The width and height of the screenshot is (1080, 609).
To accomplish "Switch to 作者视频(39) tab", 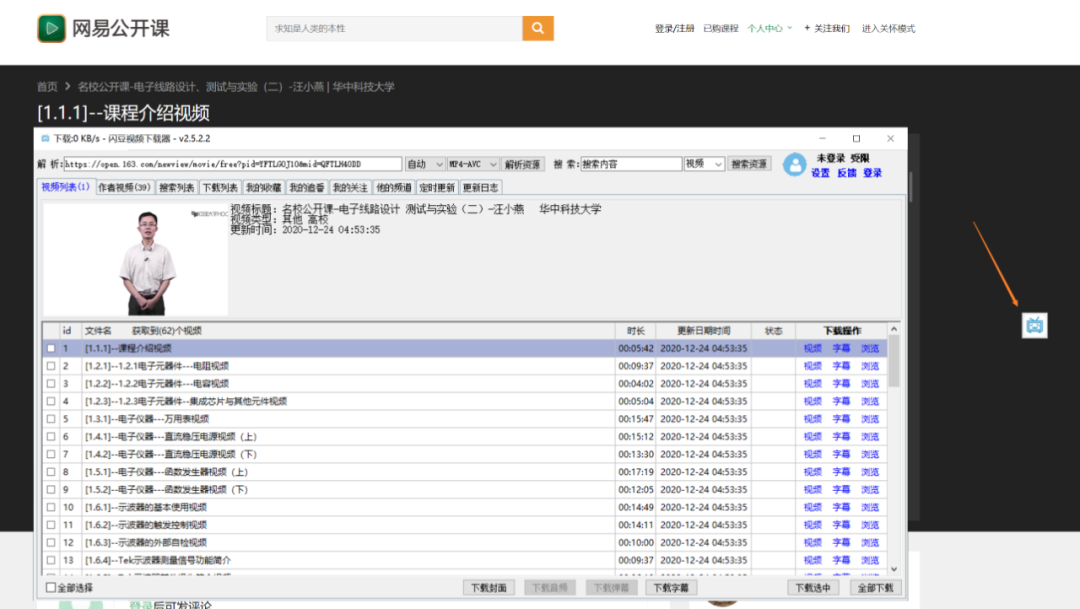I will coord(124,187).
